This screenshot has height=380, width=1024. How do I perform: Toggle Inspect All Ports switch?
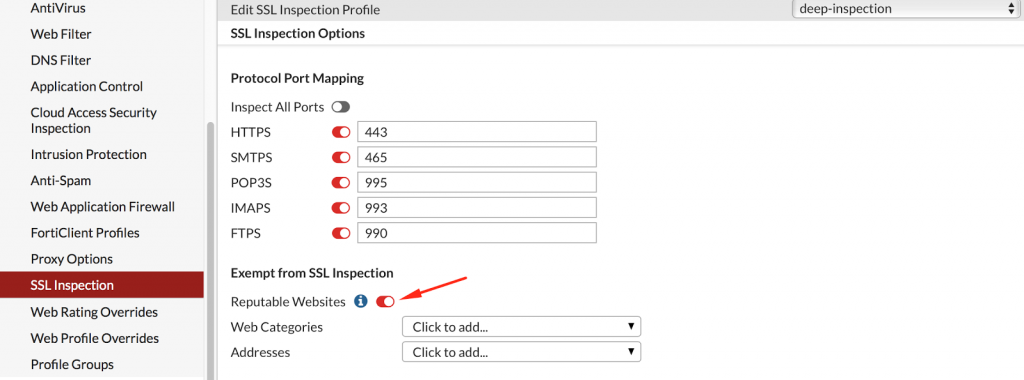340,106
